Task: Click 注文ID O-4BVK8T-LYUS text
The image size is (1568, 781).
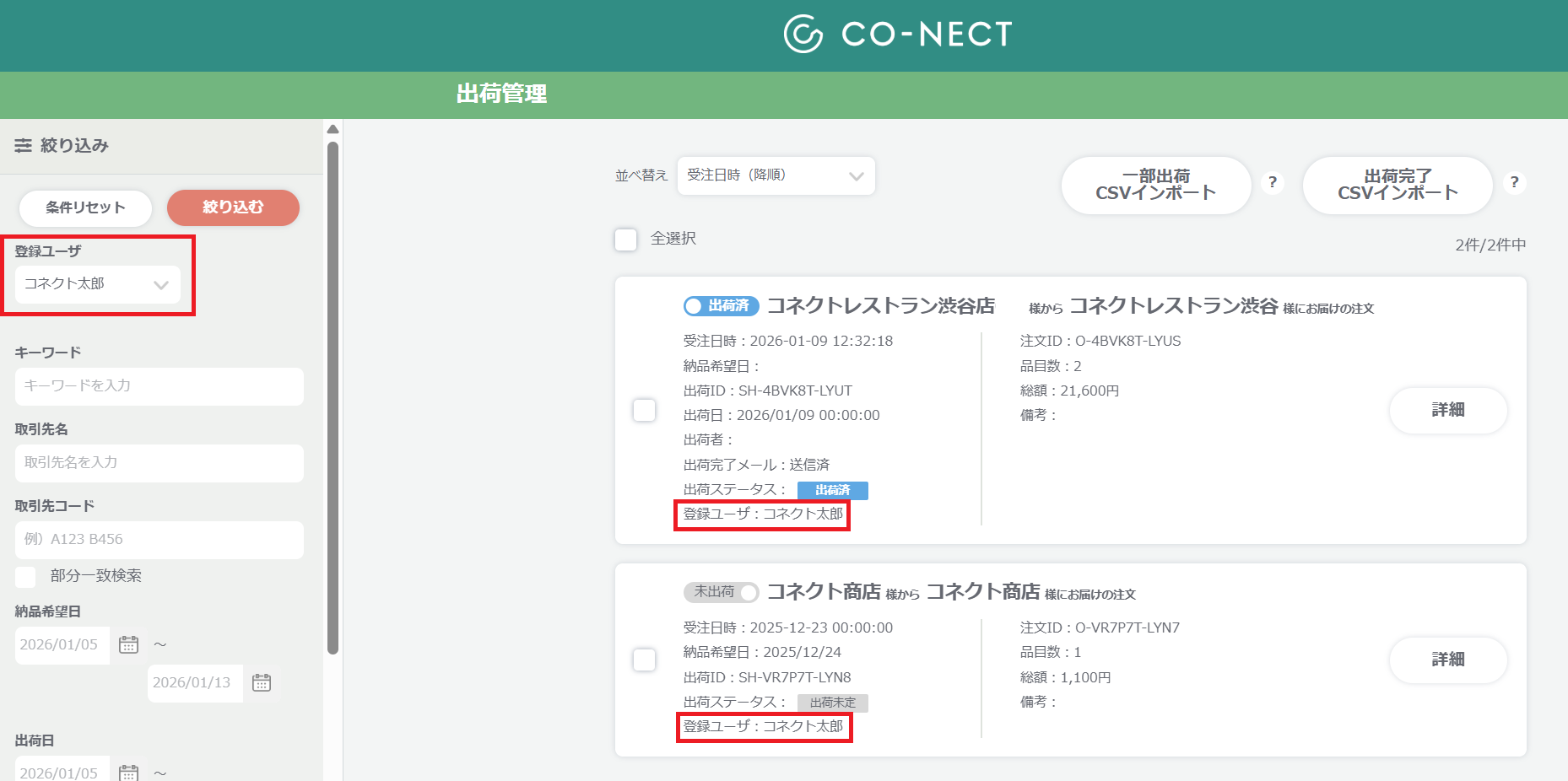Action: click(1100, 341)
